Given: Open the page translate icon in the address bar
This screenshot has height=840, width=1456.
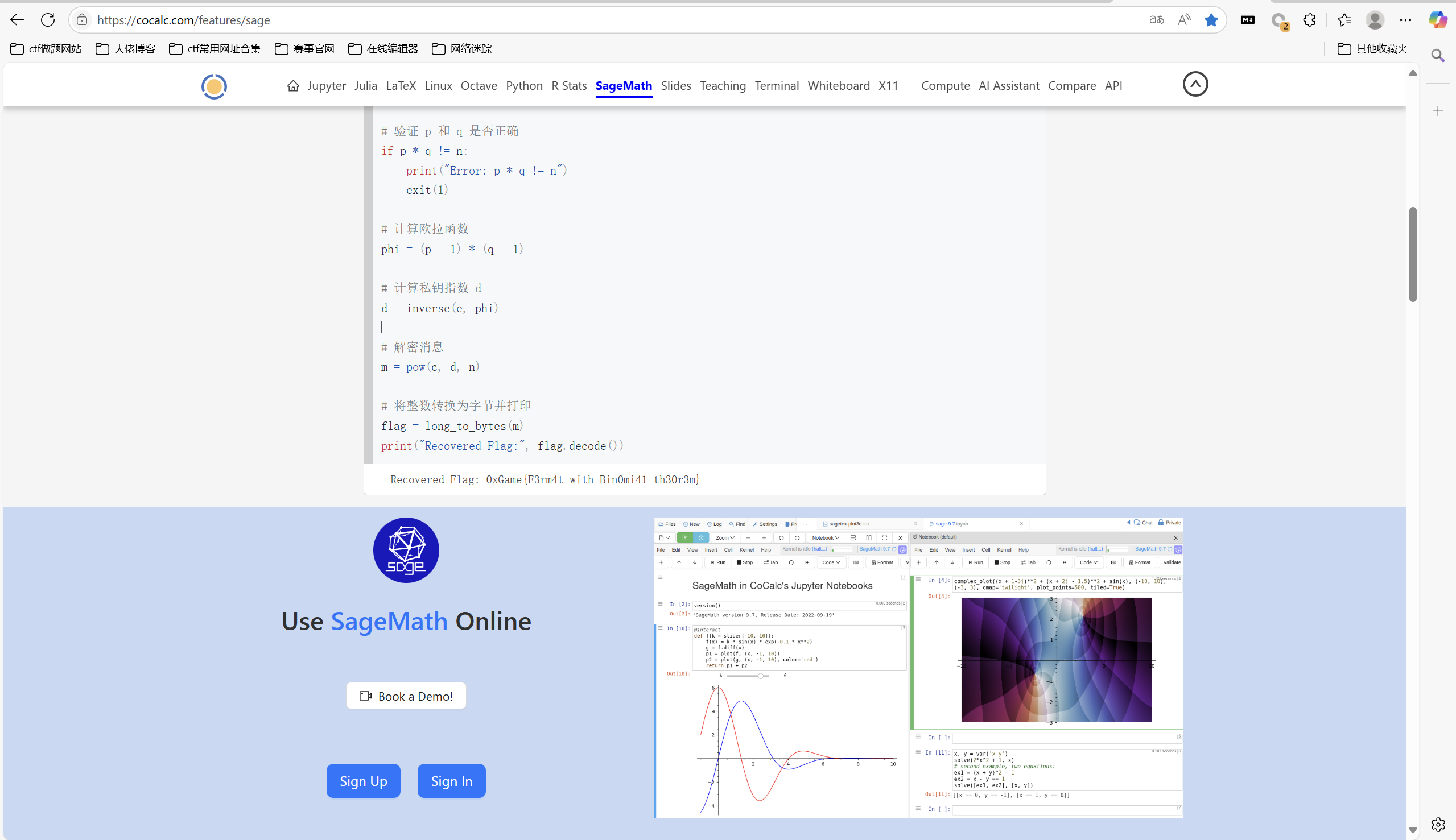Looking at the screenshot, I should click(x=1157, y=19).
